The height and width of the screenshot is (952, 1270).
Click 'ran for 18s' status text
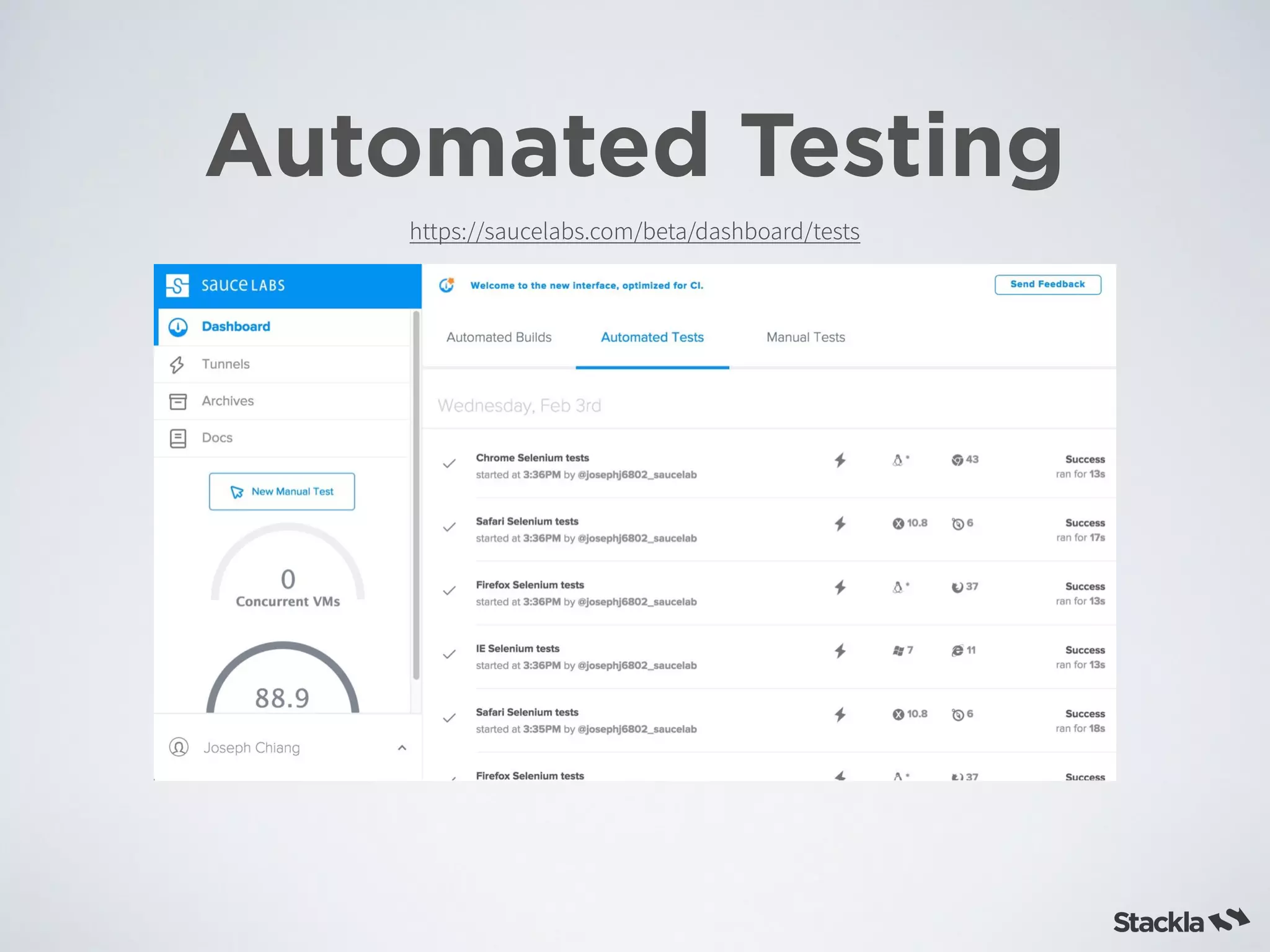1080,729
